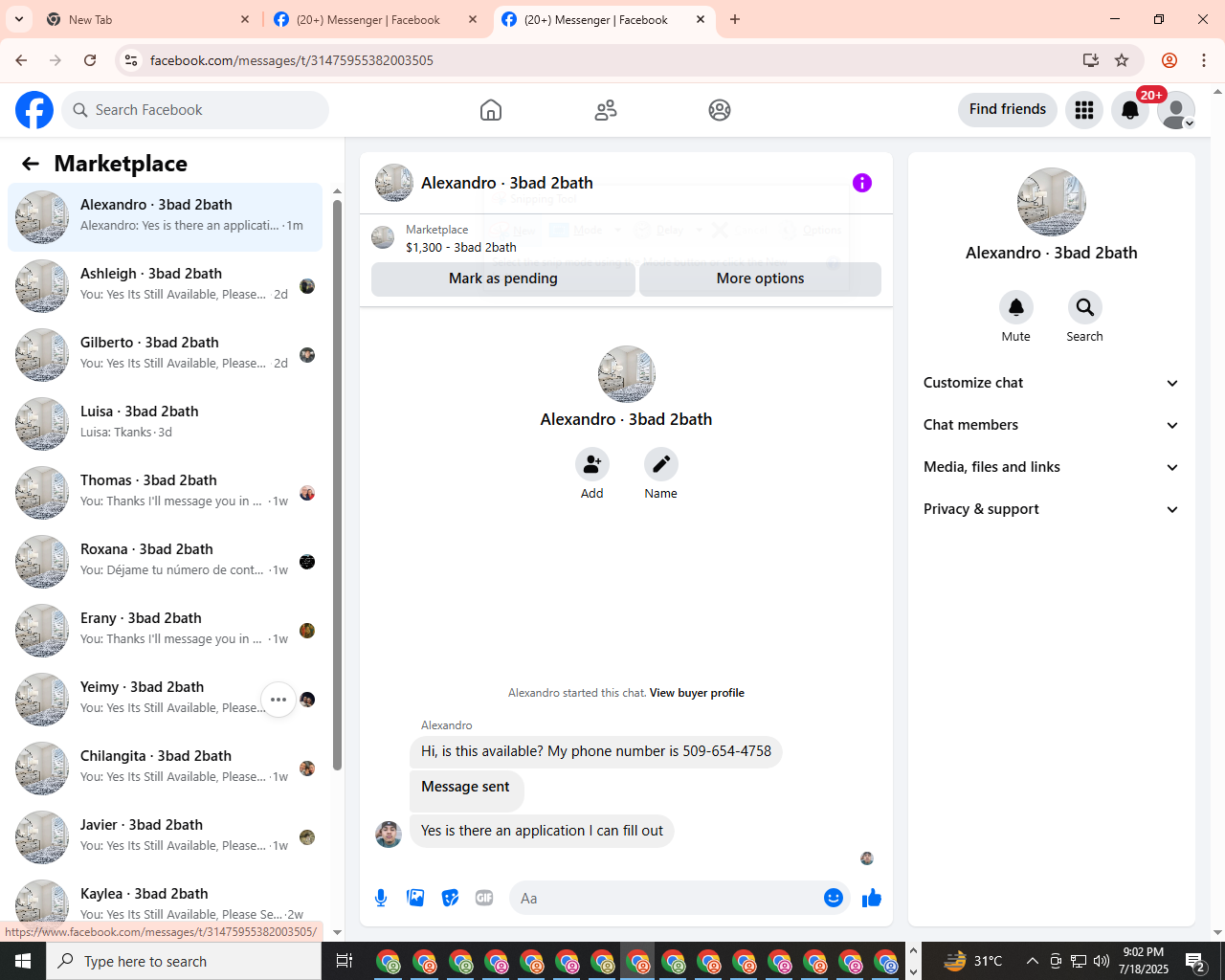Open conversation information purple icon
1225x980 pixels.
(862, 183)
